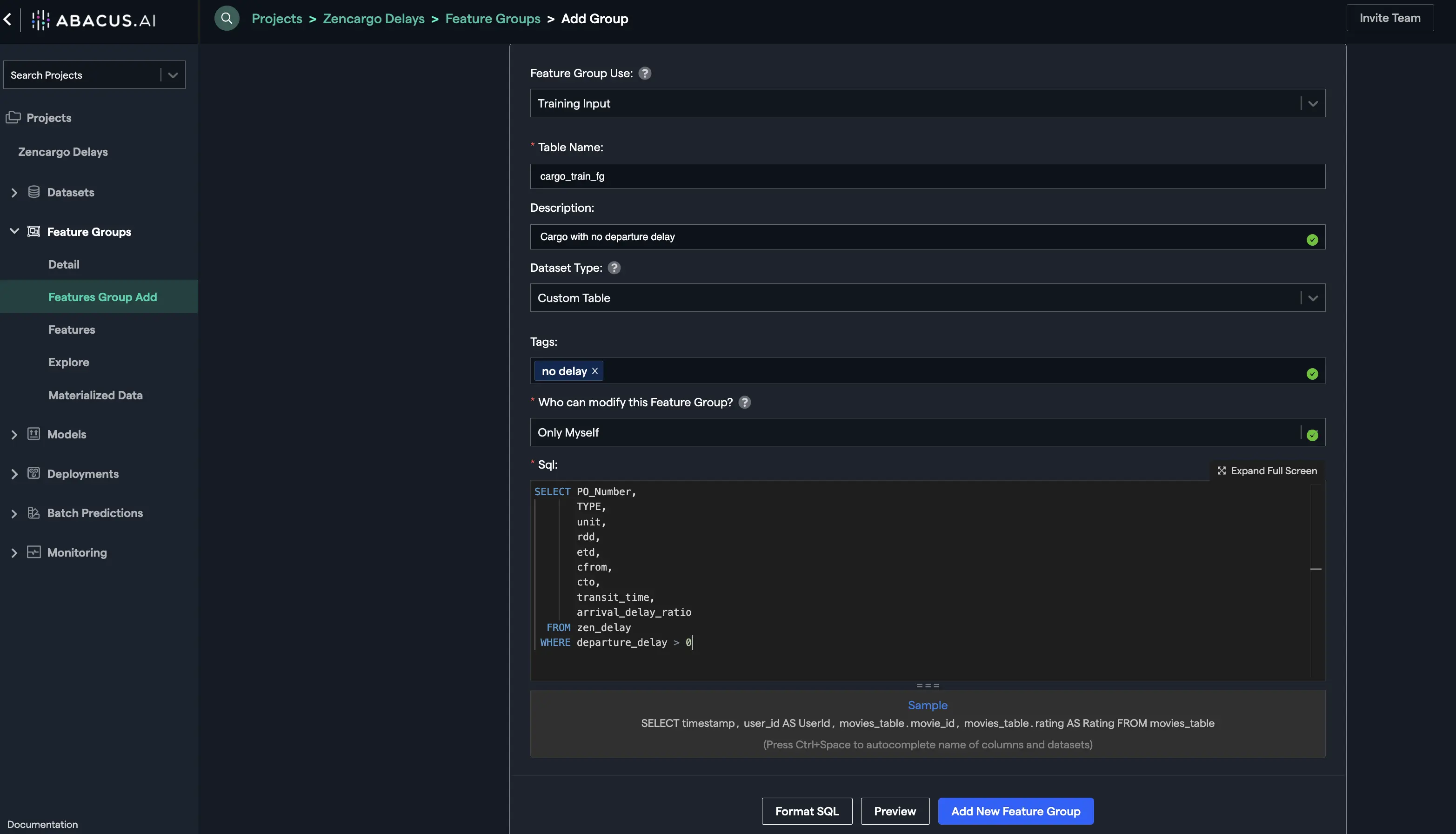Expand the Models section chevron
Viewport: 1456px width, 834px height.
click(x=14, y=435)
